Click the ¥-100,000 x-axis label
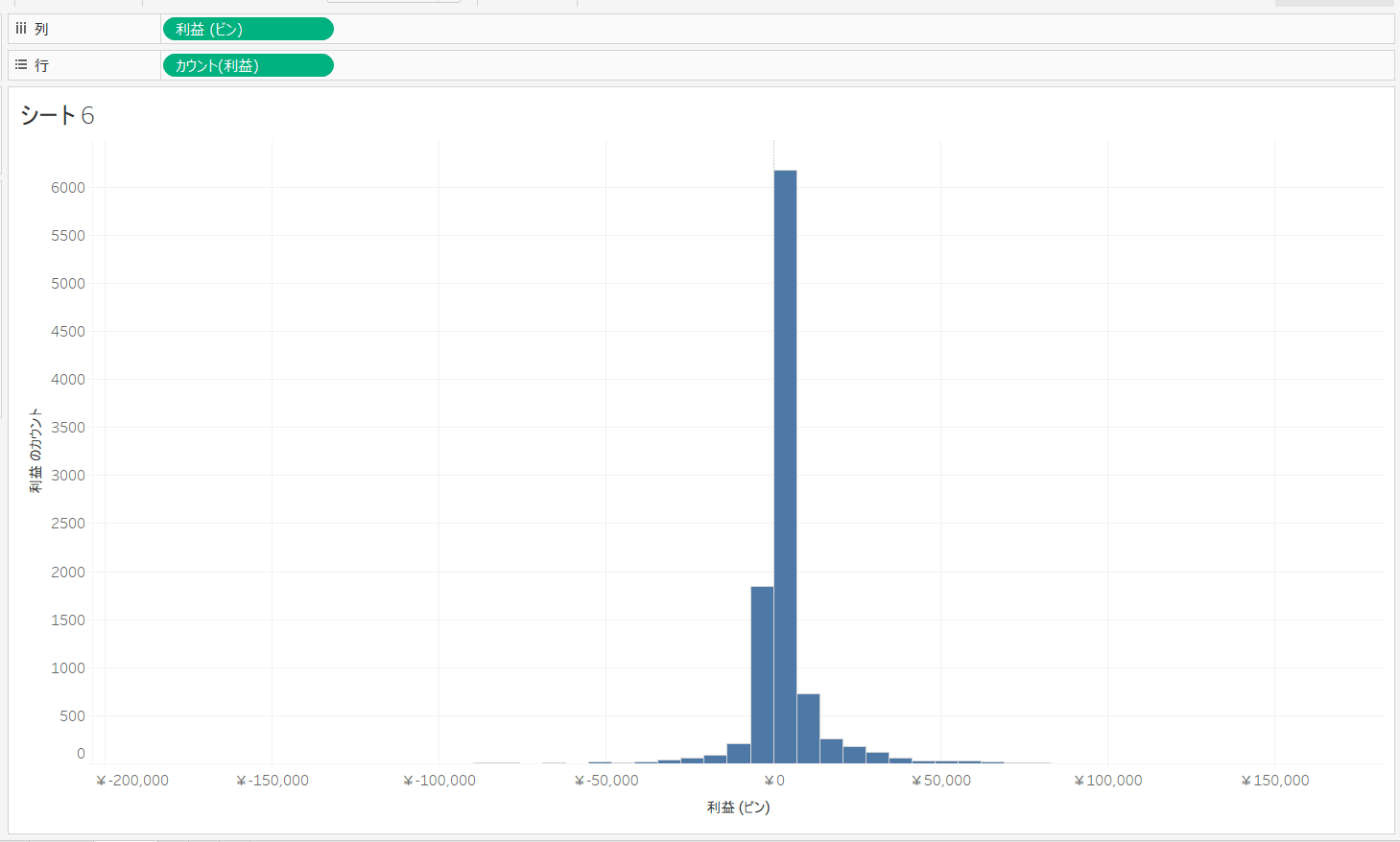Screen dimensions: 1400x842 [x=439, y=781]
